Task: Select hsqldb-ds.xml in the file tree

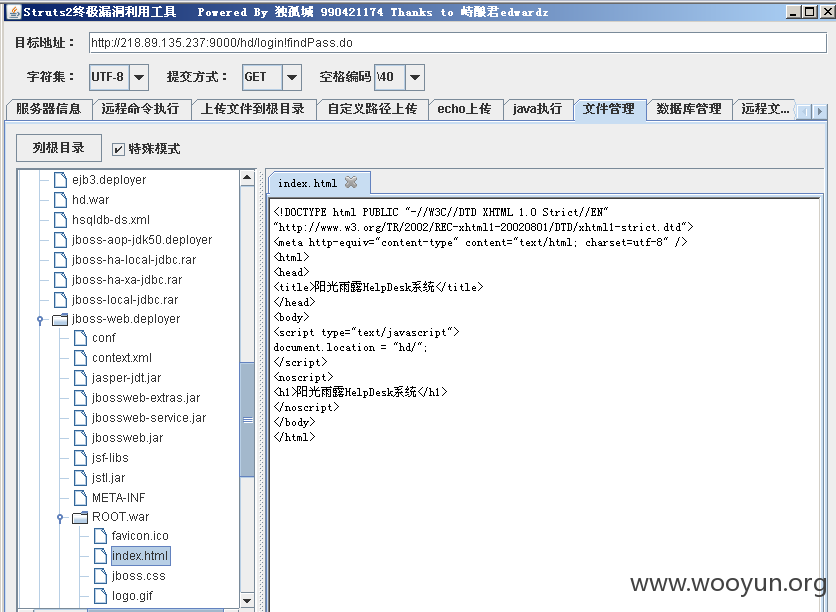Action: pyautogui.click(x=111, y=220)
